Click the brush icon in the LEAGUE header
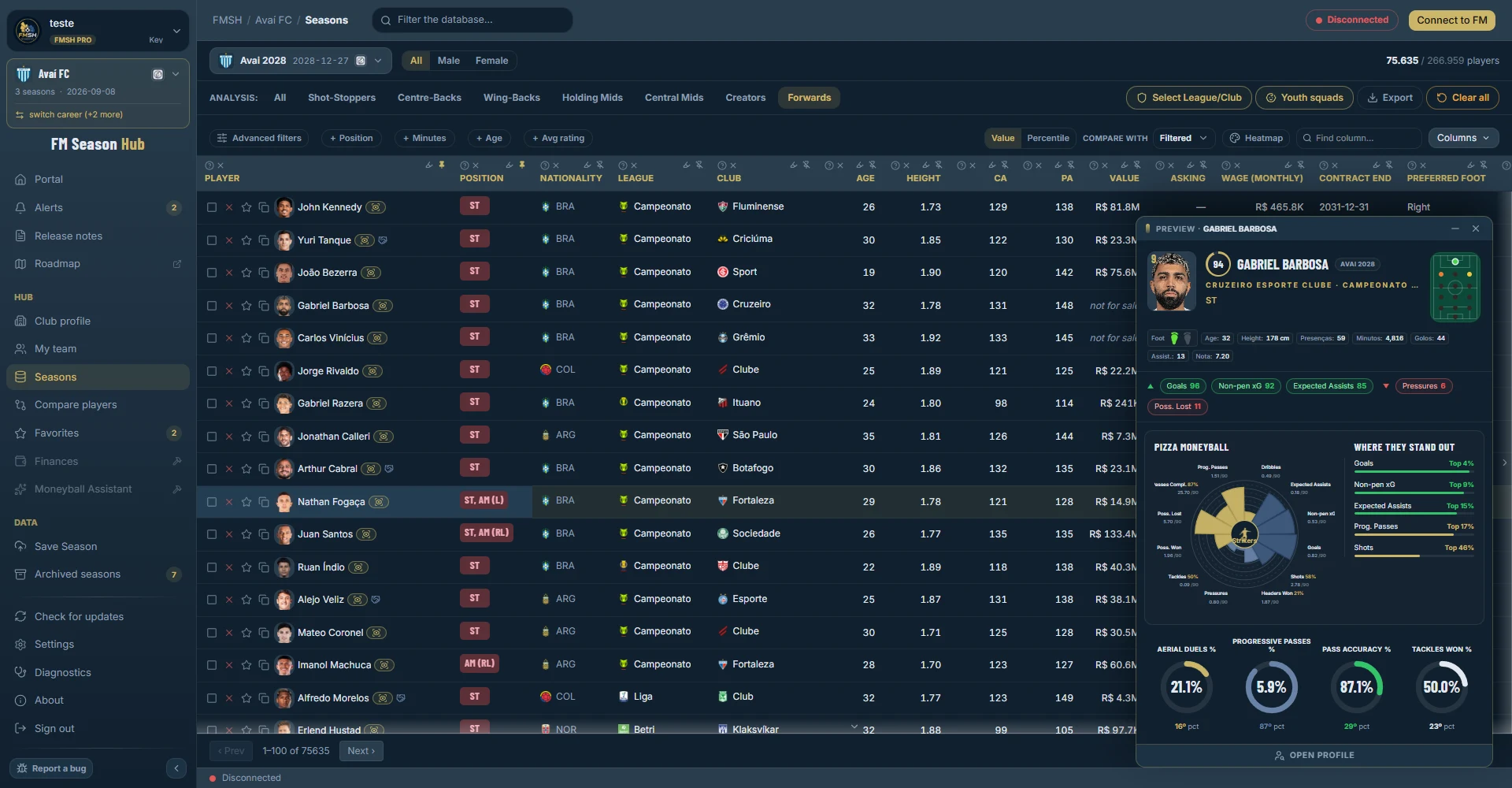Viewport: 1512px width, 788px height. tap(687, 165)
